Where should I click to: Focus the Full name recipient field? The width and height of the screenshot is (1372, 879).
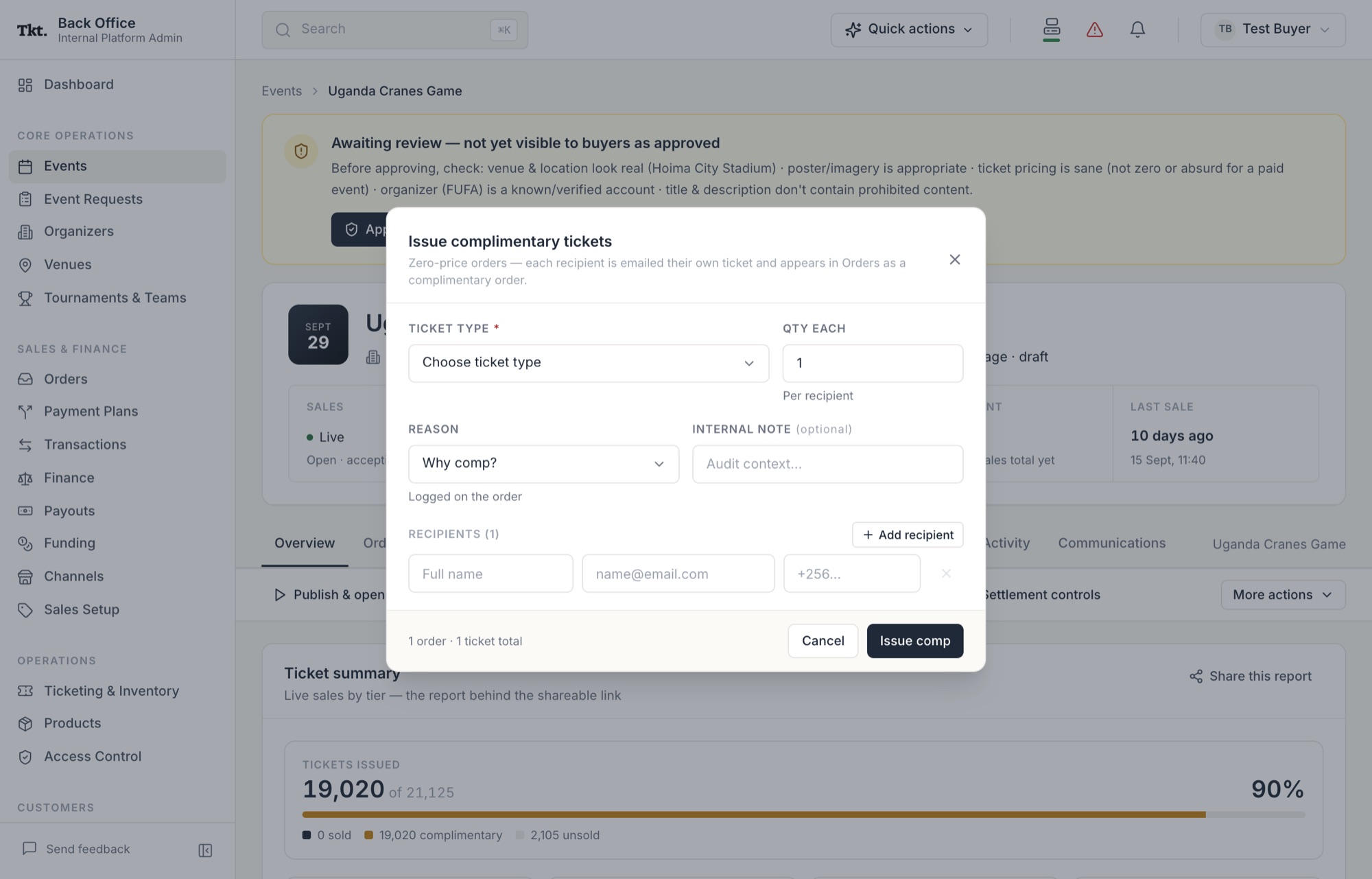tap(490, 574)
